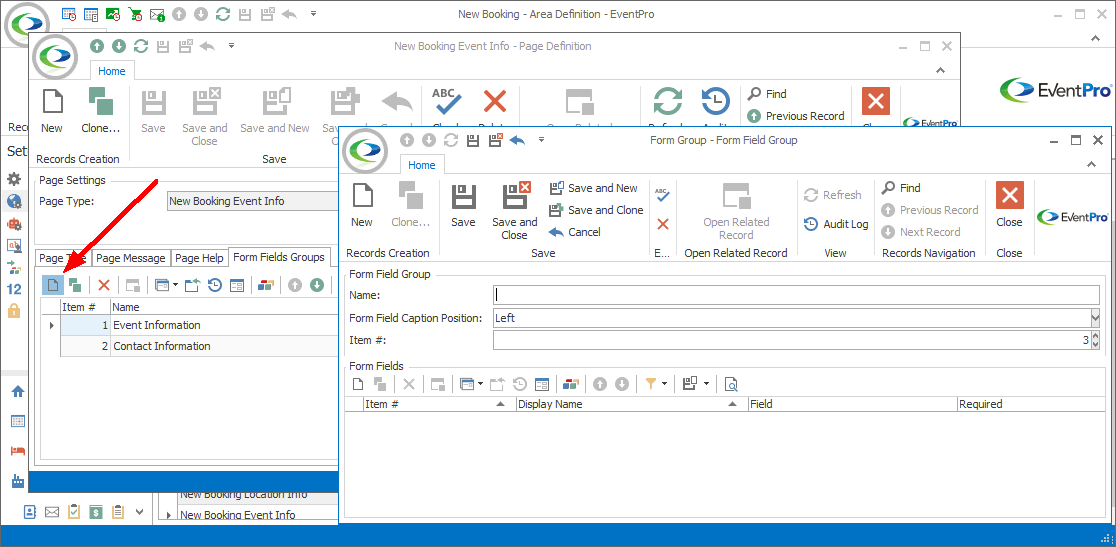This screenshot has width=1116, height=547.
Task: Click the Required column header
Action: [1033, 404]
